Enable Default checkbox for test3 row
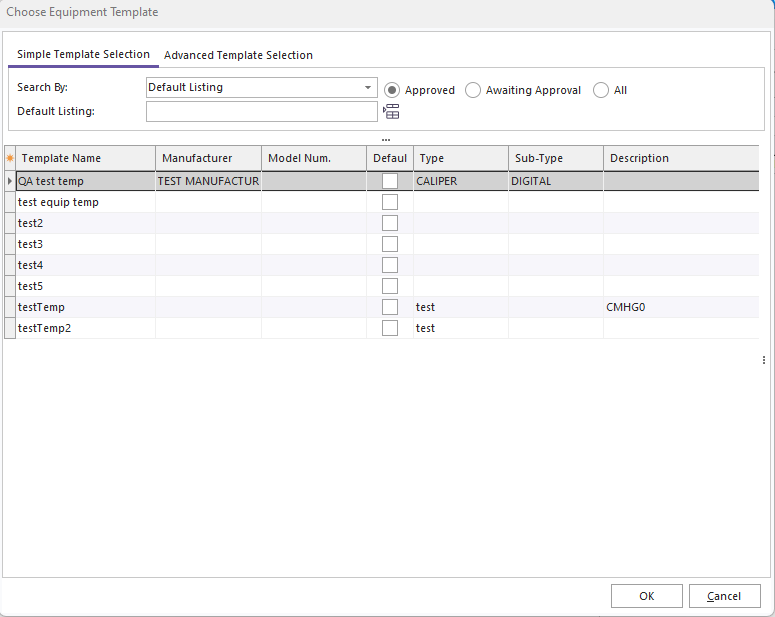Image resolution: width=775 pixels, height=617 pixels. pyautogui.click(x=390, y=244)
